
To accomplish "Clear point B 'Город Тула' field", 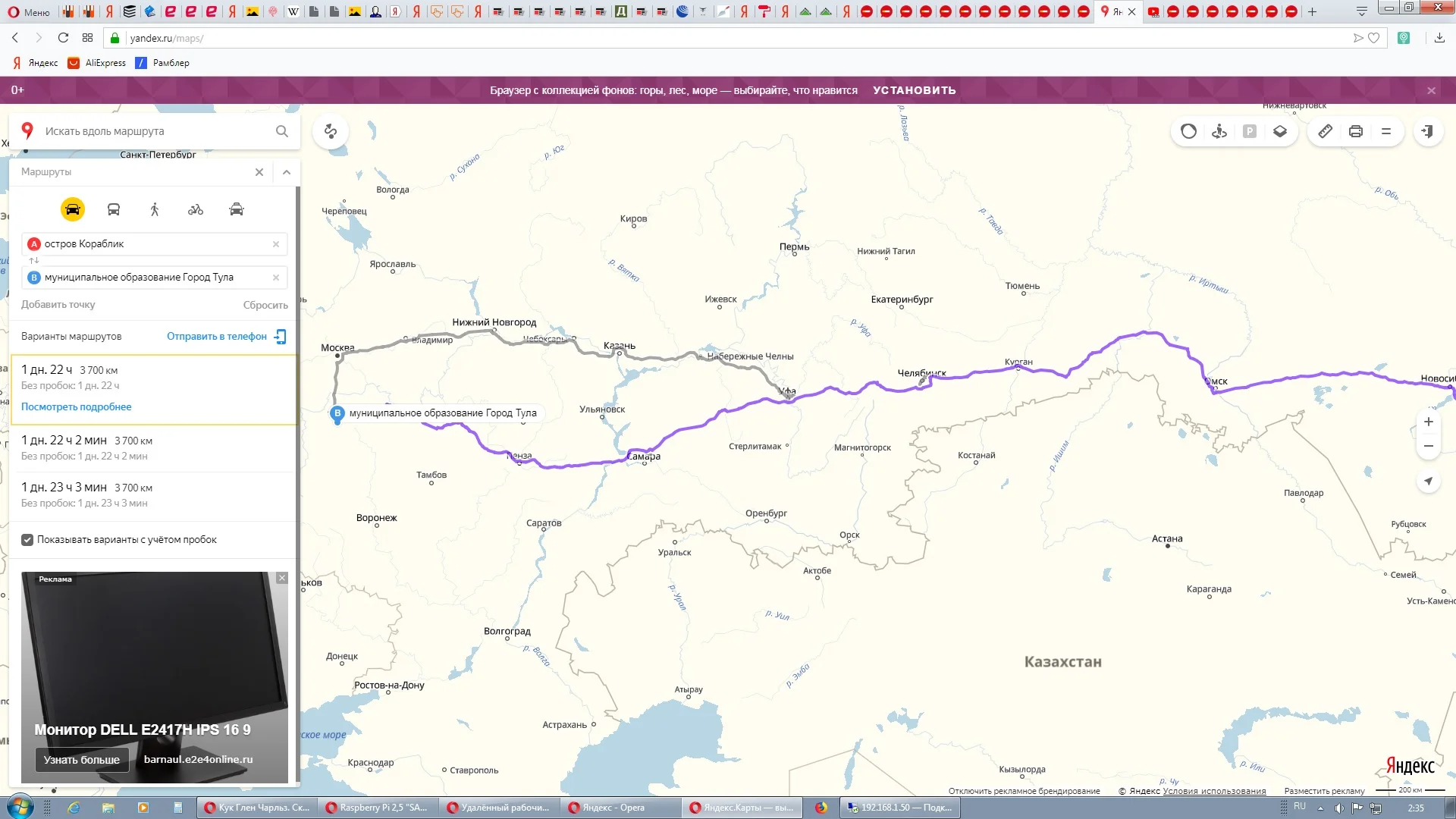I will (x=276, y=278).
